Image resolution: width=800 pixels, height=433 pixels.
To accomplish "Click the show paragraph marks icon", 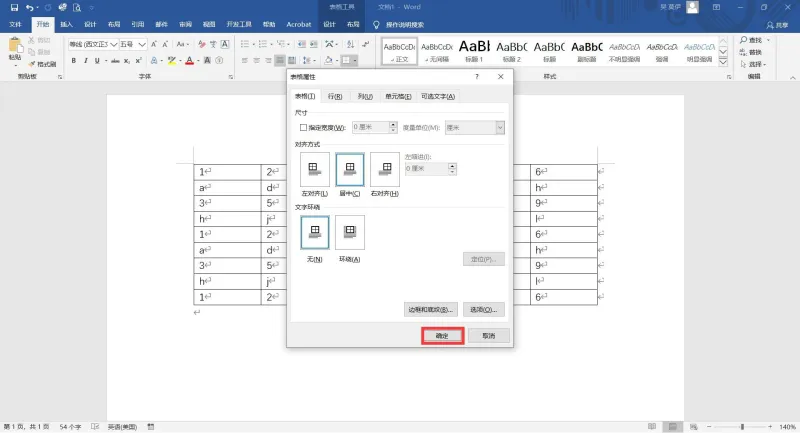I will 365,44.
